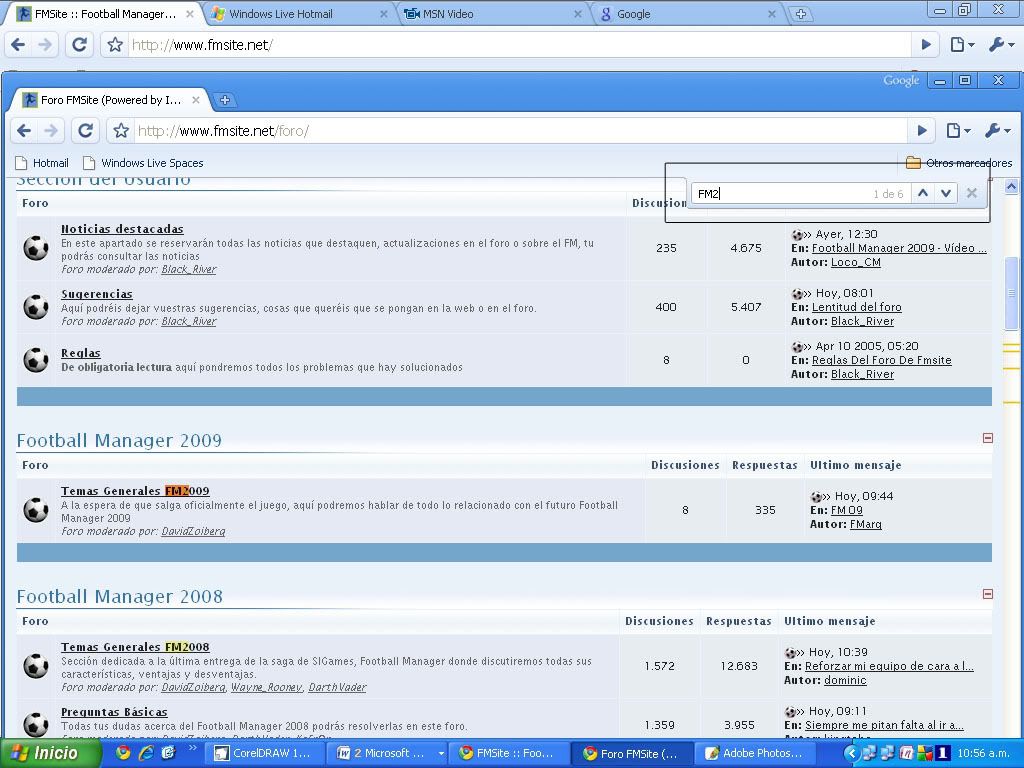The width and height of the screenshot is (1024, 768).
Task: Click Forward arrow in the front Foro FMSite window
Action: click(x=51, y=131)
